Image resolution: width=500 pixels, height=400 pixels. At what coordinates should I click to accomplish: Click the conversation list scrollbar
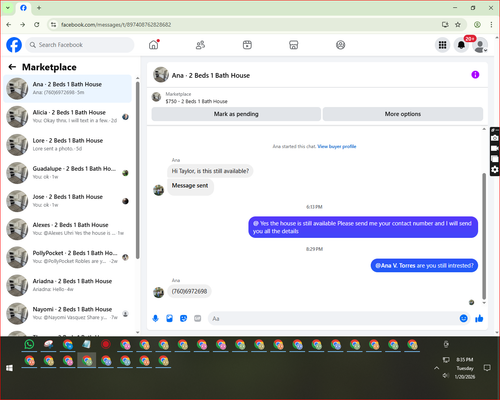pyautogui.click(x=137, y=170)
